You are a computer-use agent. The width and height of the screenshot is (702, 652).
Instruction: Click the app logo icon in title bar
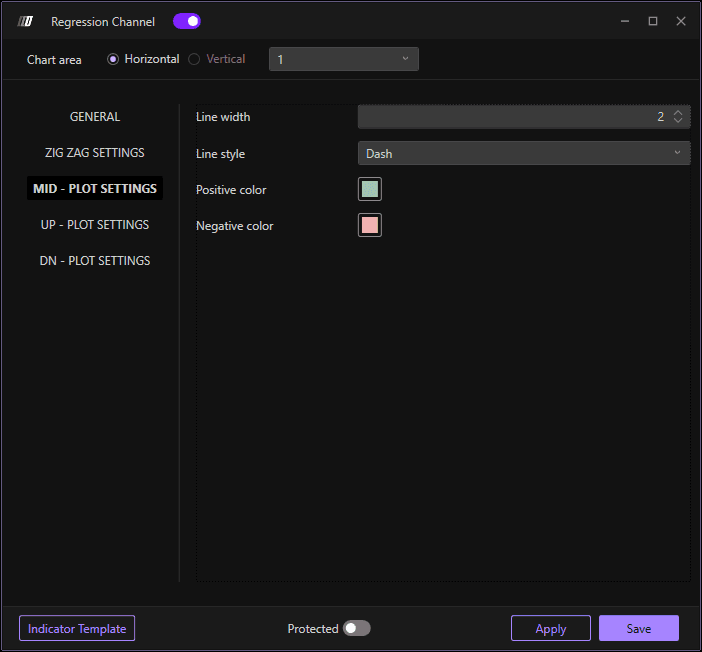coord(25,21)
